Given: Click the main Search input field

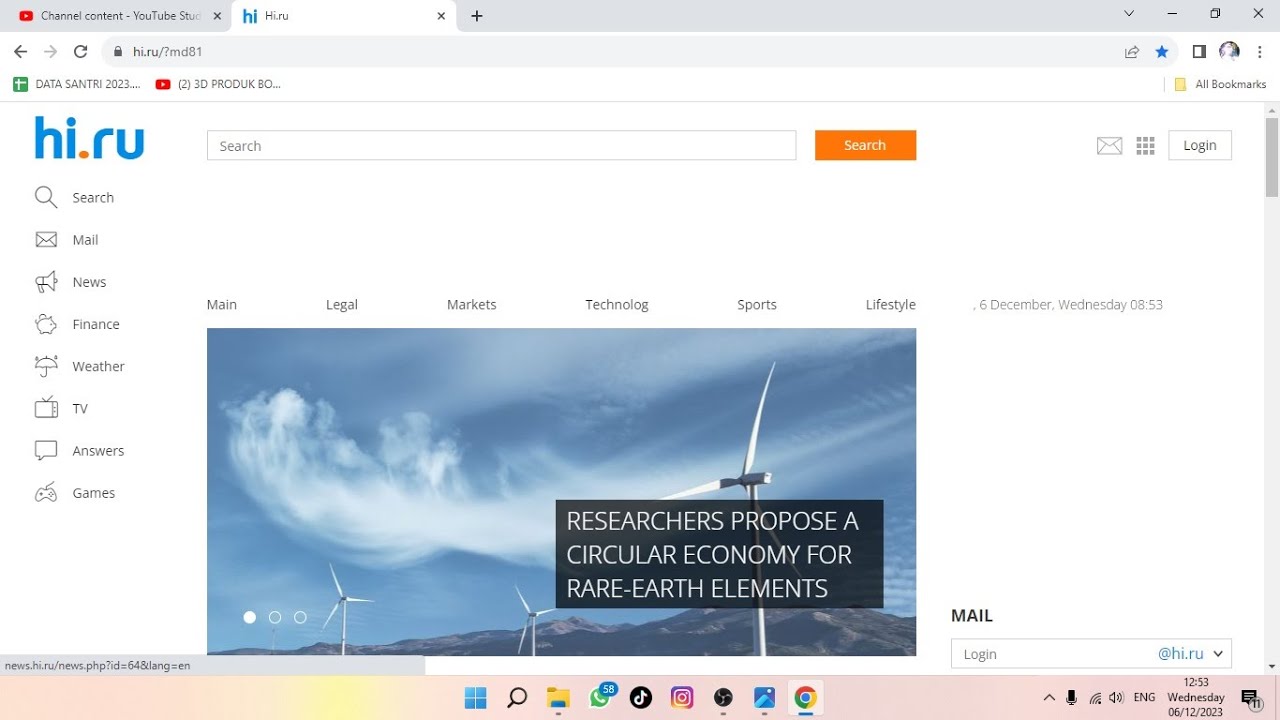Looking at the screenshot, I should pos(501,146).
